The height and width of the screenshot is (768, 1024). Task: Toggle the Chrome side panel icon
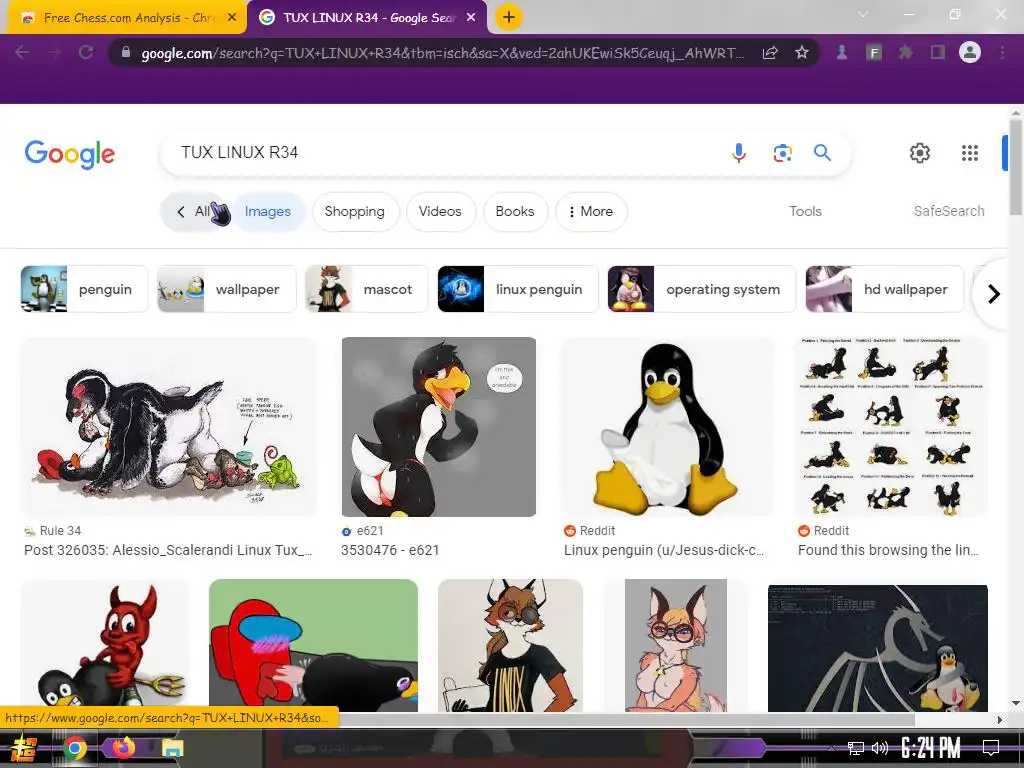pos(938,52)
